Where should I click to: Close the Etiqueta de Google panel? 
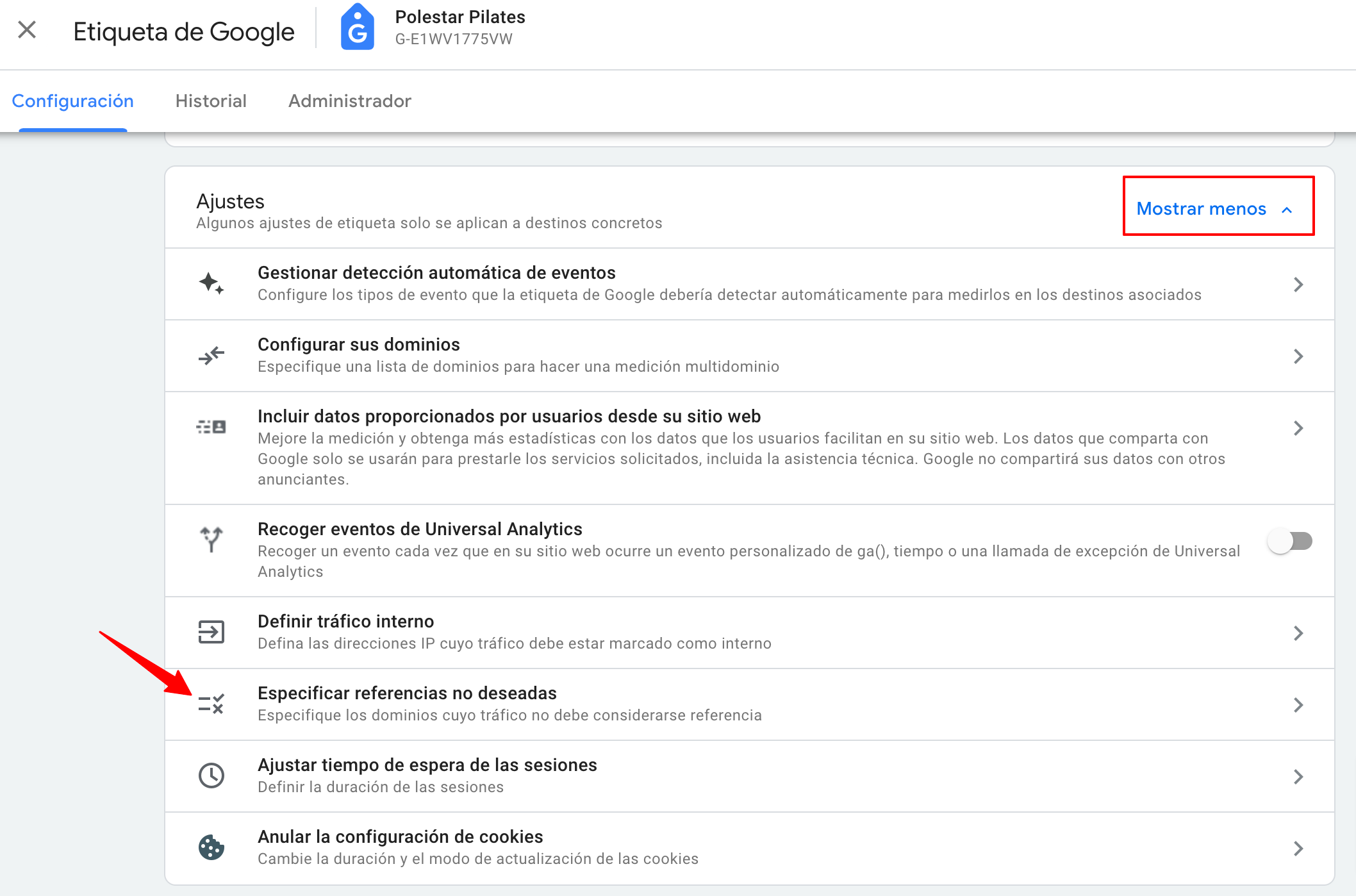click(27, 29)
